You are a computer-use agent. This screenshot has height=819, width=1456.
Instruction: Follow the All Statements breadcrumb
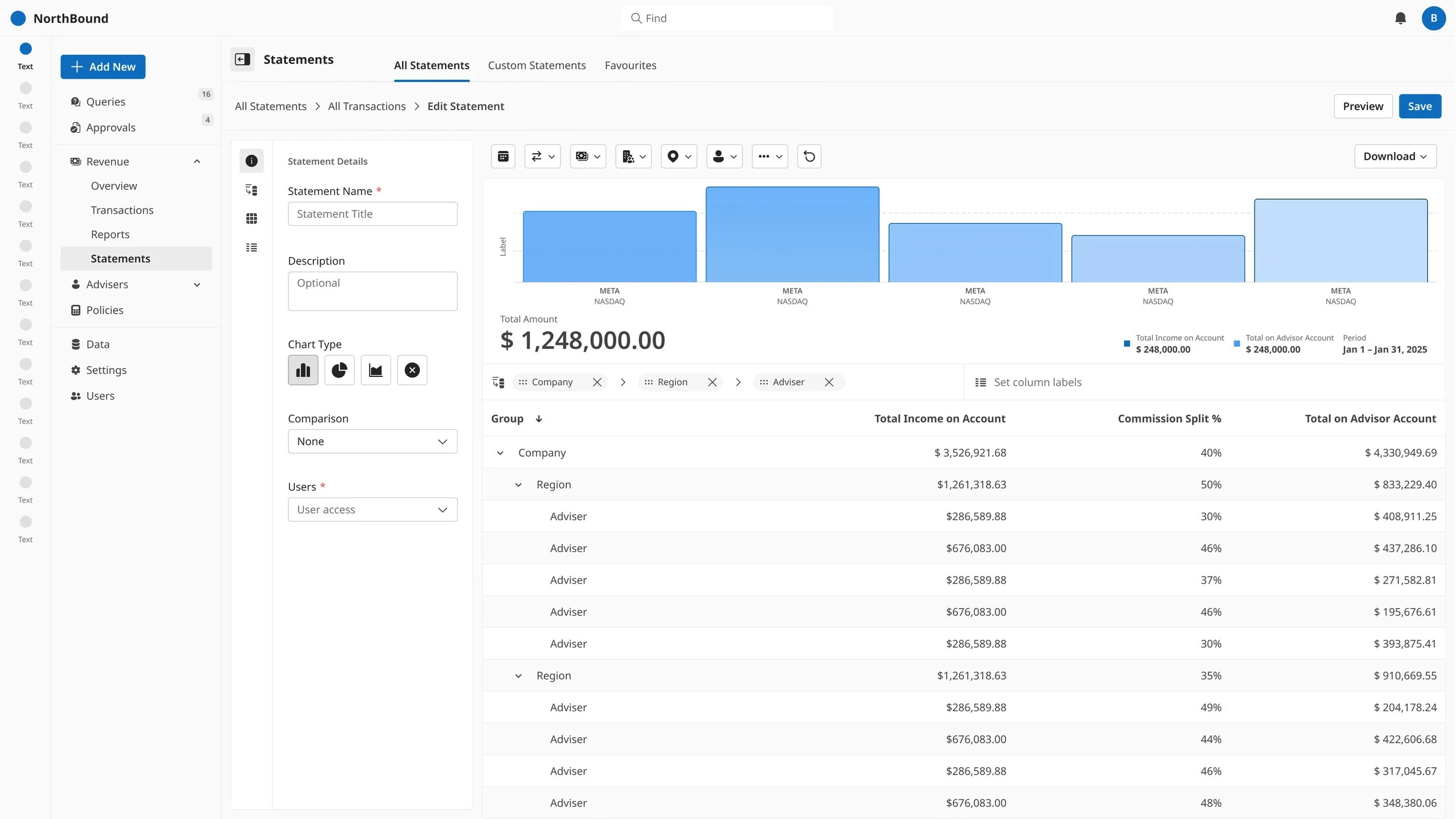[x=271, y=106]
